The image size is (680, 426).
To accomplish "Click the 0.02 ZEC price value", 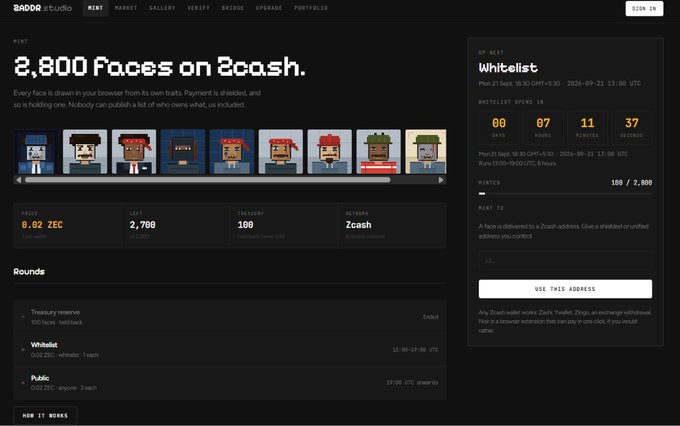I will click(x=42, y=225).
